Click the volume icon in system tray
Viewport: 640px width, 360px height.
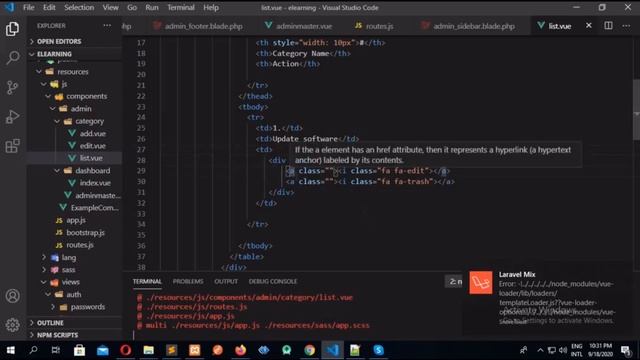(x=563, y=350)
